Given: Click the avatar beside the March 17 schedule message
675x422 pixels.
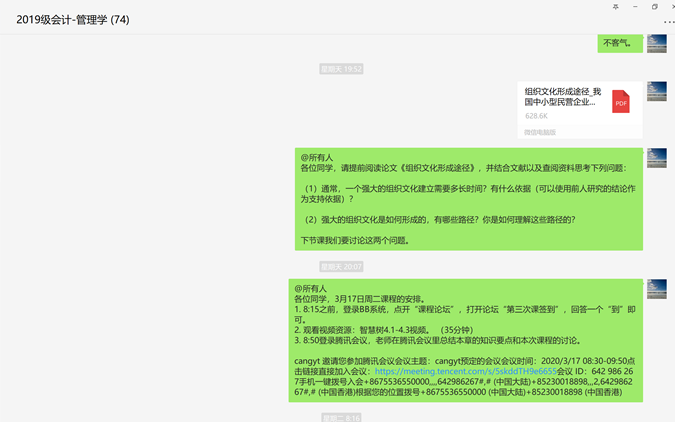Looking at the screenshot, I should click(656, 289).
